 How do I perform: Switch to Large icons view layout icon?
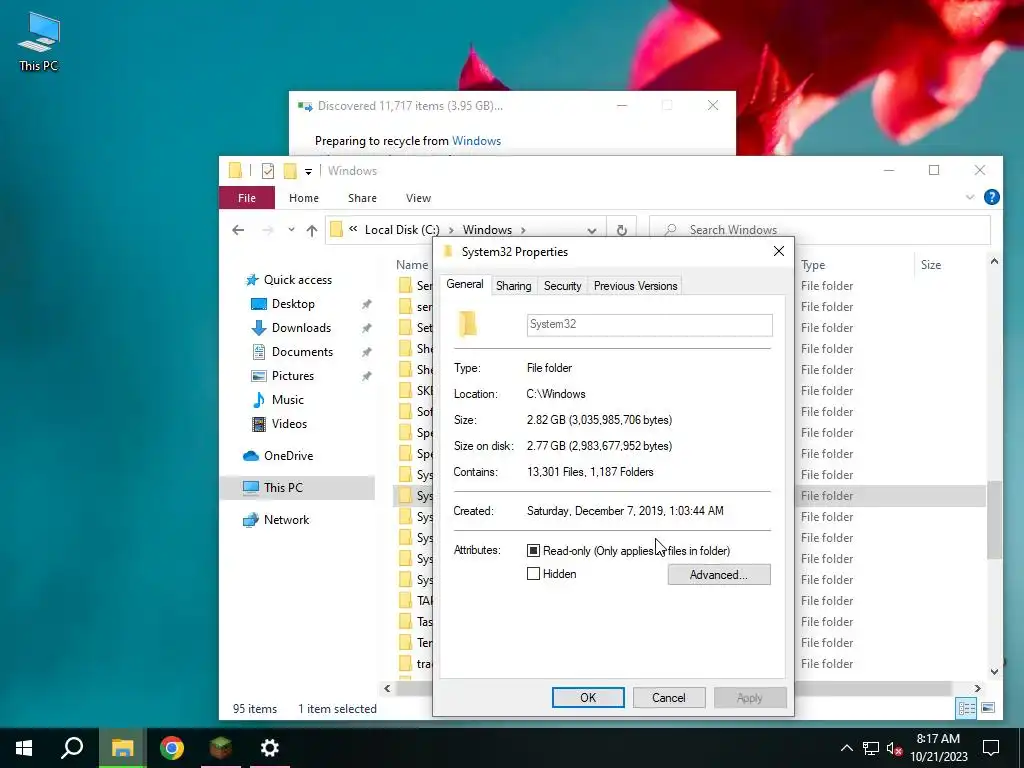[988, 709]
